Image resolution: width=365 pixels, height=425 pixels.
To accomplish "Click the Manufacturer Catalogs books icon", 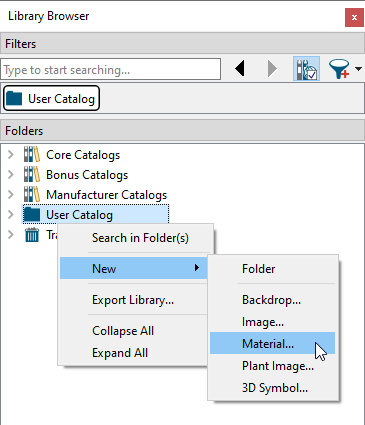I will [x=32, y=195].
